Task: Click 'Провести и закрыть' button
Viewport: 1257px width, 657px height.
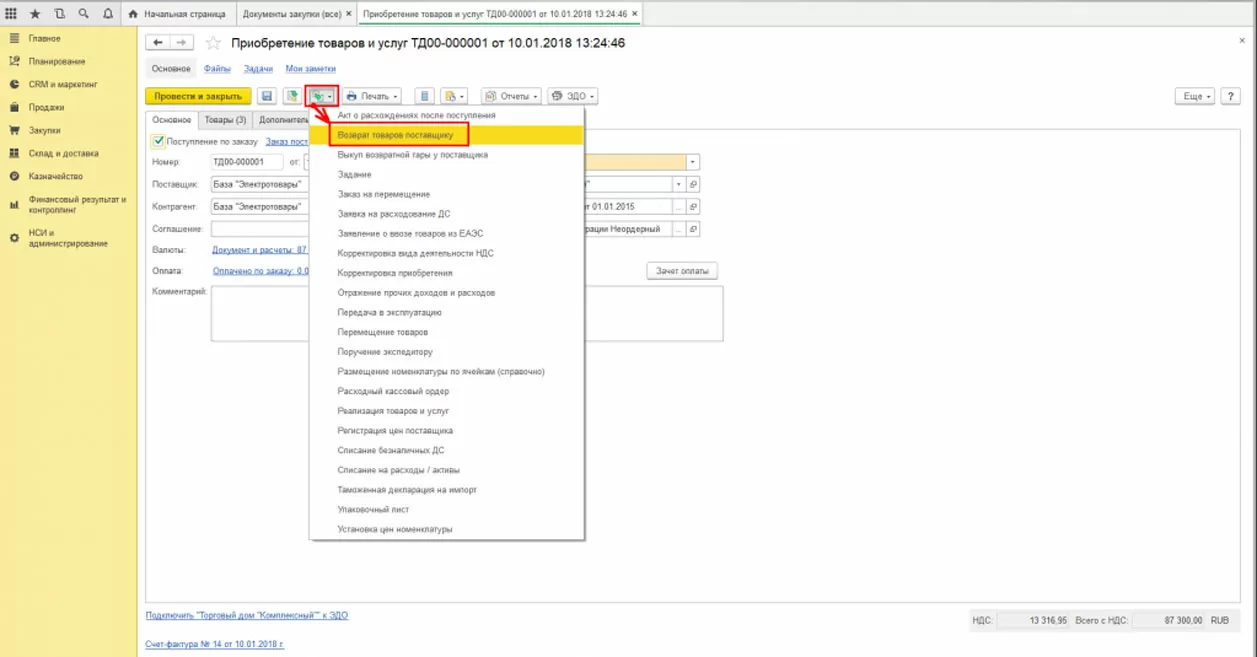Action: click(x=198, y=96)
